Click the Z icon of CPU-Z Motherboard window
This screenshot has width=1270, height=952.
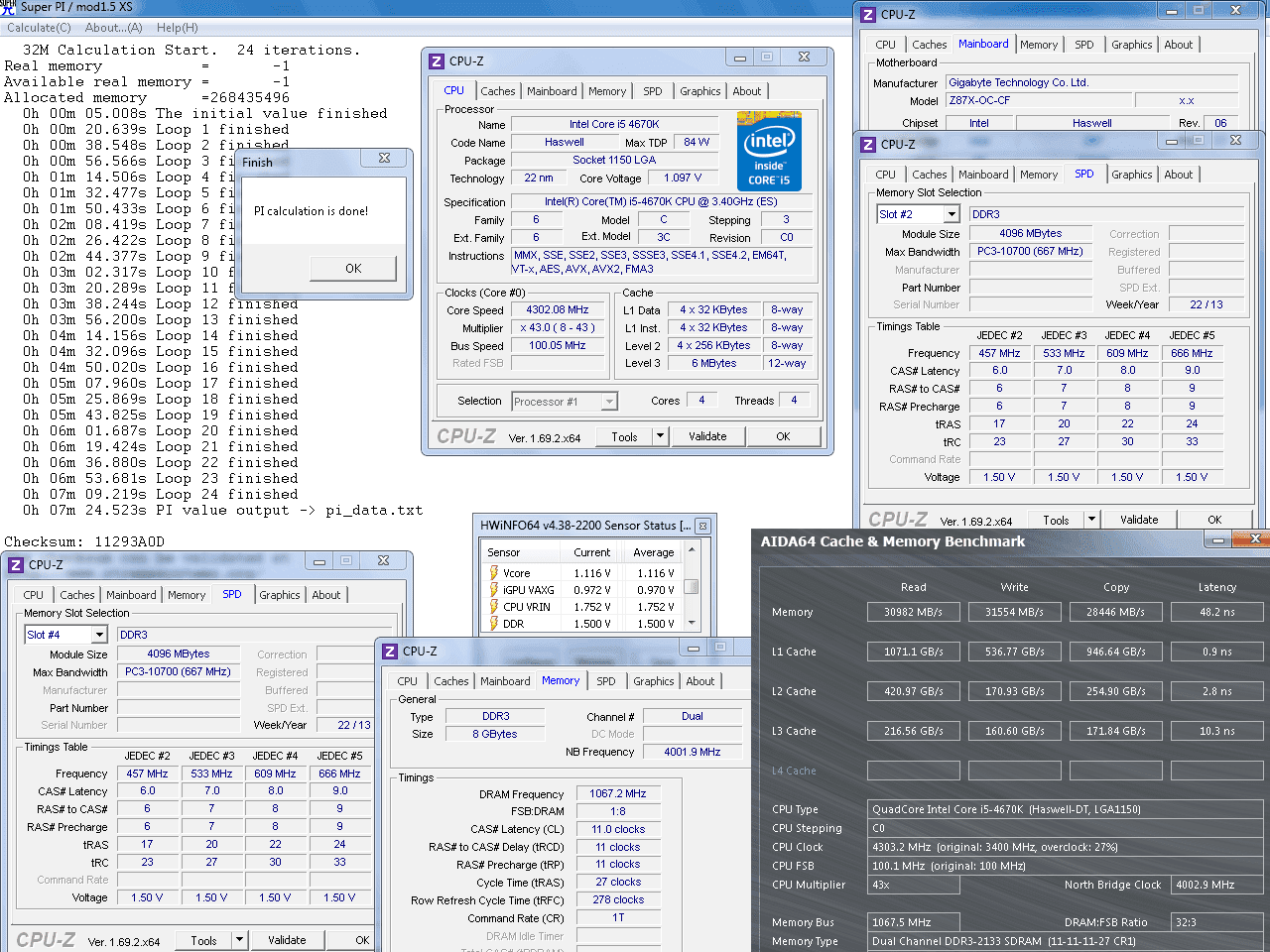pyautogui.click(x=868, y=15)
